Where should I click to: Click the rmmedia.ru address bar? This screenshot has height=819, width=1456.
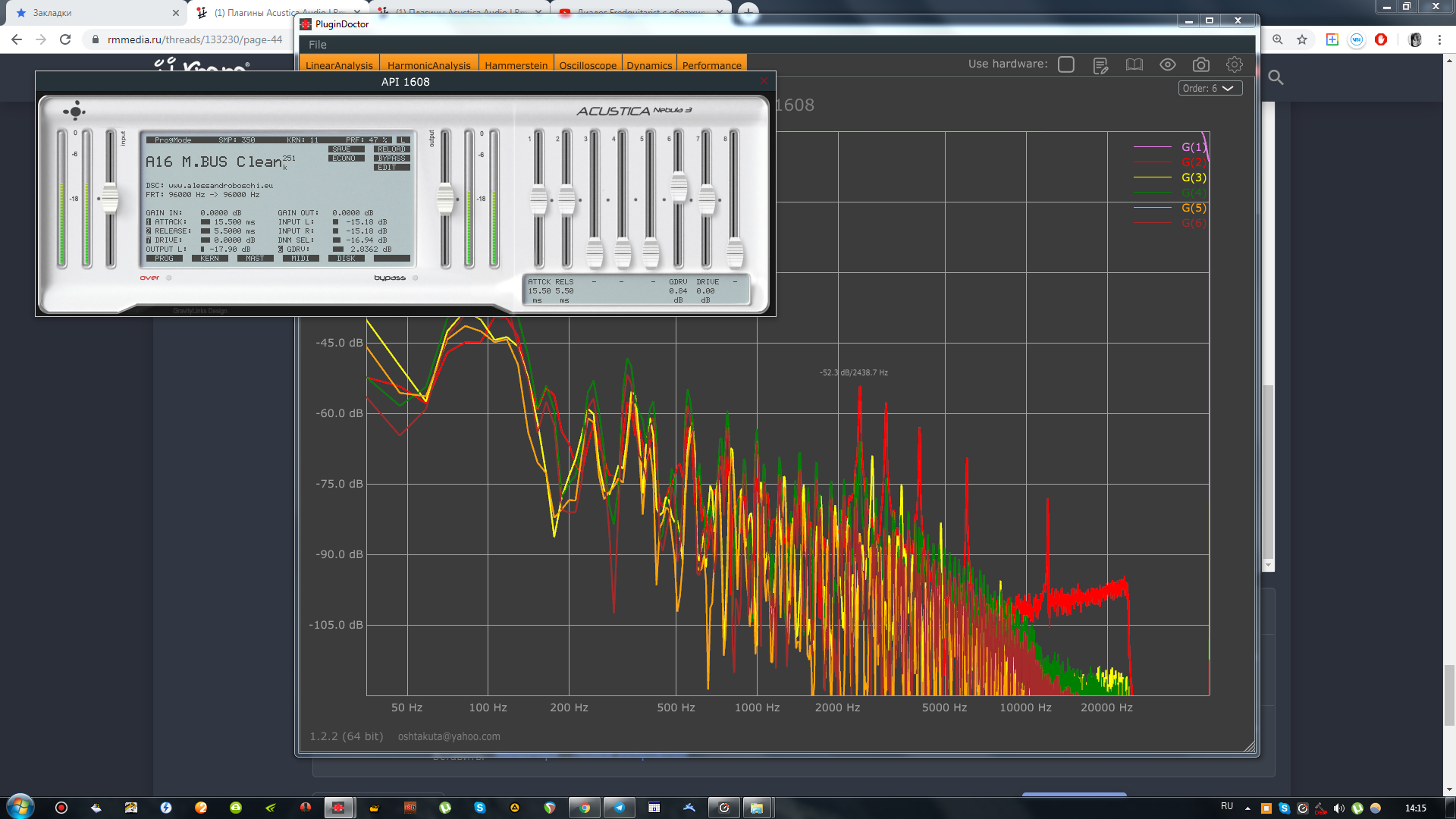(194, 39)
